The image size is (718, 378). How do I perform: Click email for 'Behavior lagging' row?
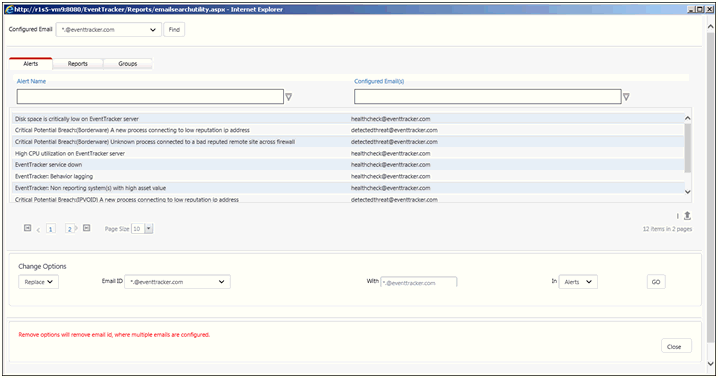(x=391, y=176)
